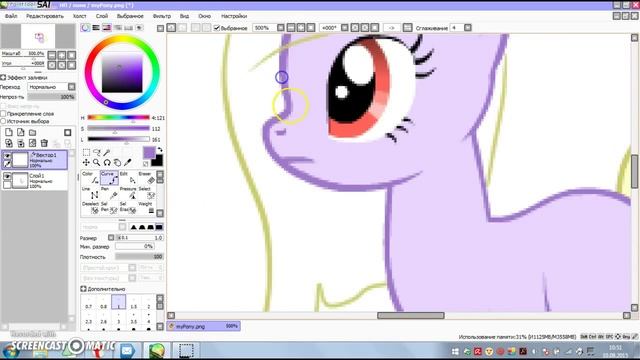Click the navigator preview thumbnail
Viewport: 640px width, 360px height.
(38, 36)
